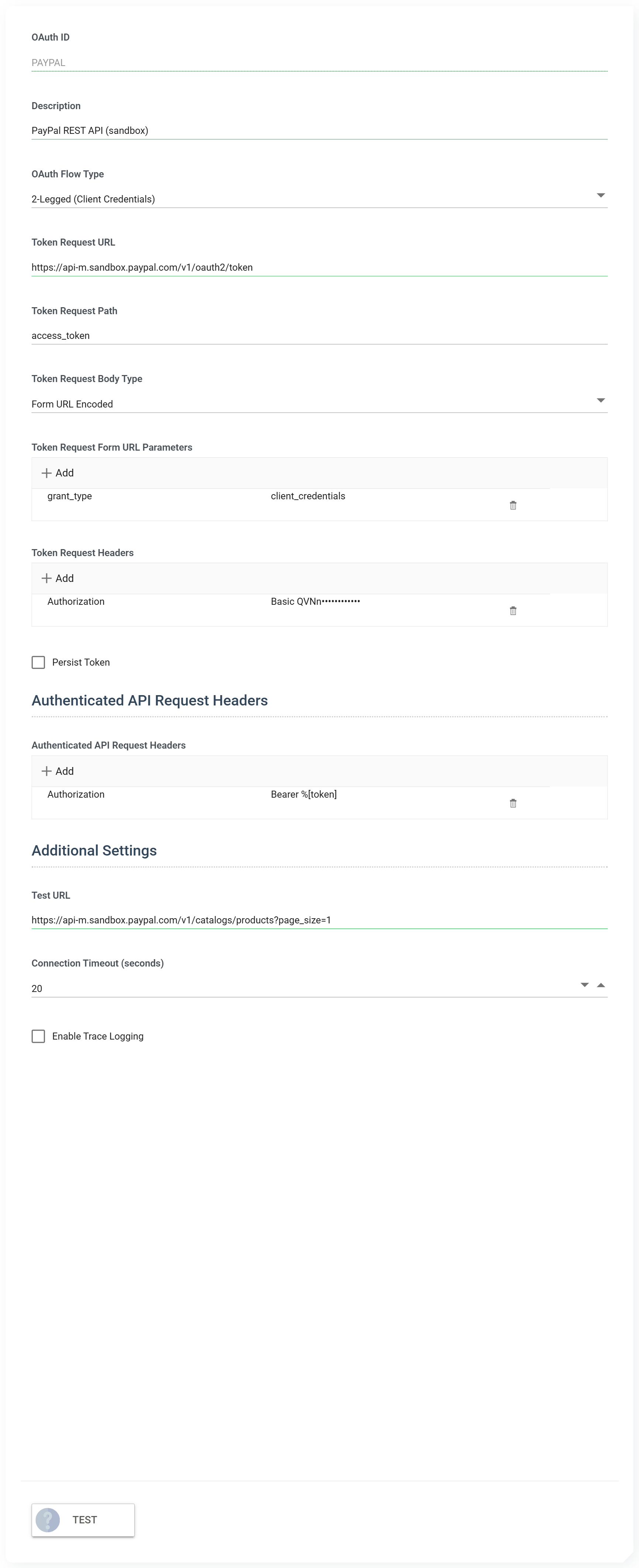Edit the Description field
Image resolution: width=639 pixels, height=1568 pixels.
coord(319,130)
